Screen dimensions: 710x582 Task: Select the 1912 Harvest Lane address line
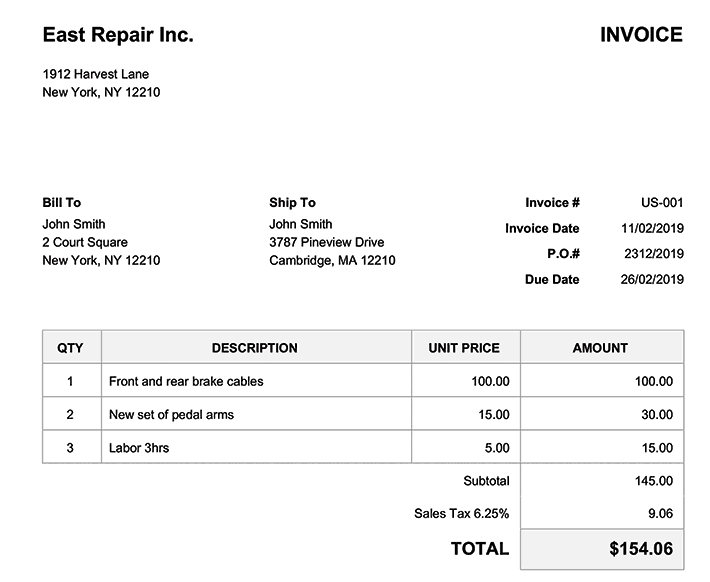pos(96,74)
